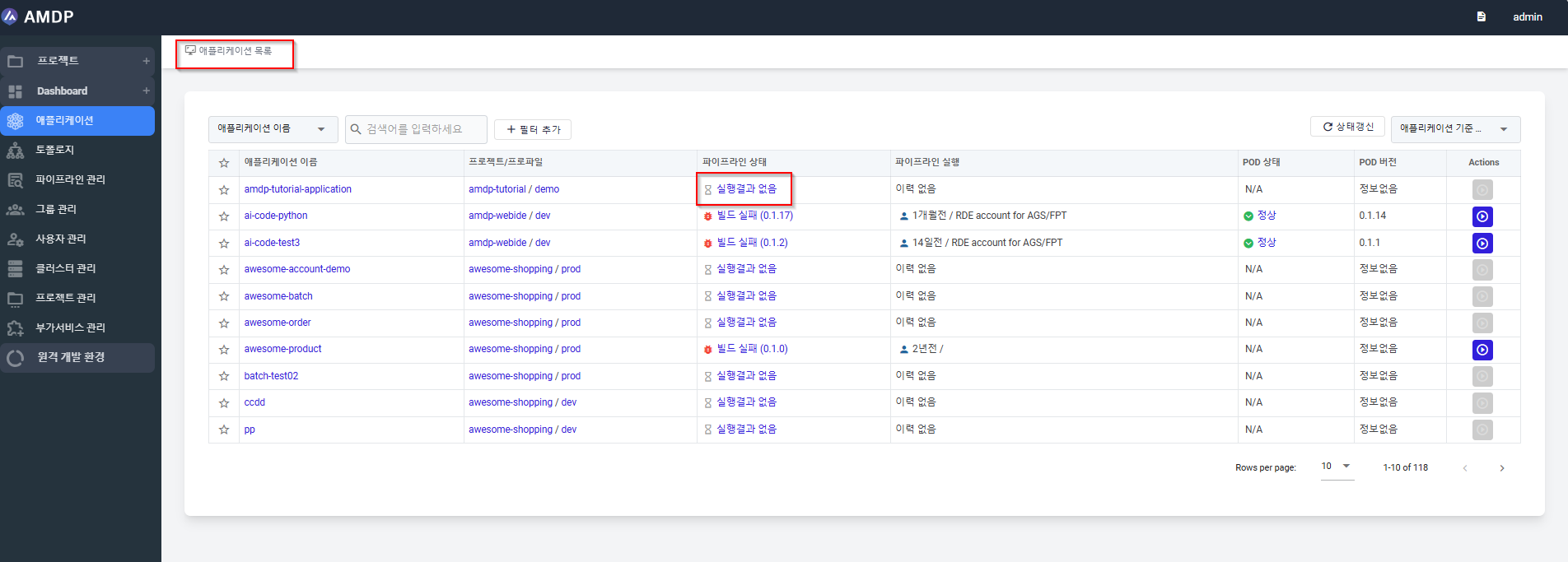Click the 정상 status icon for ai-code-python
Screen dimensions: 1568x562
[x=1248, y=216]
